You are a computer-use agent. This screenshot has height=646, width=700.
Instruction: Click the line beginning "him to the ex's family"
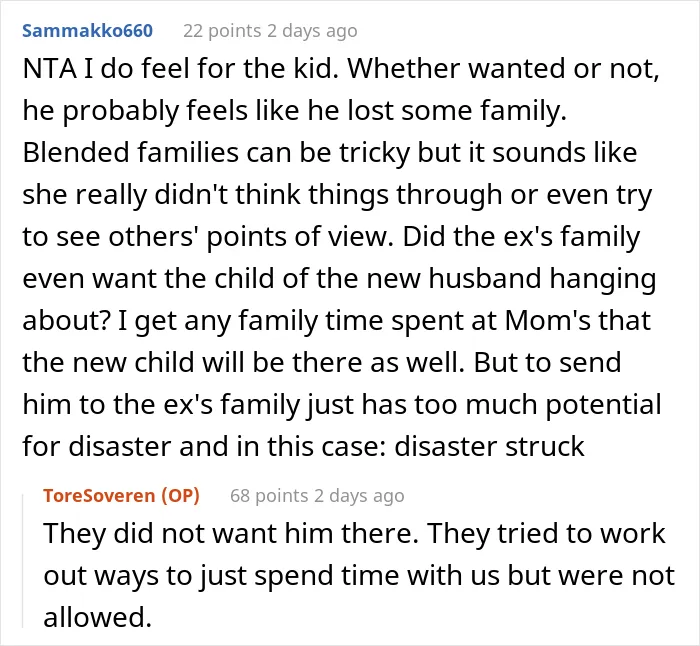tap(342, 404)
